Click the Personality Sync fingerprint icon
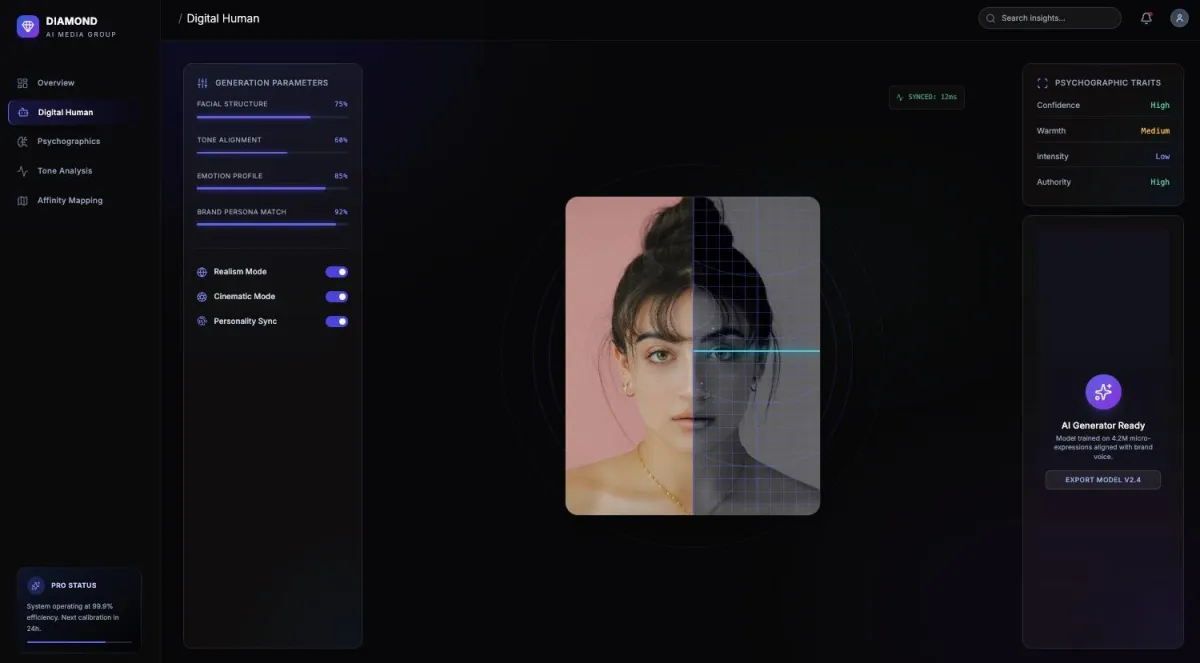The height and width of the screenshot is (663, 1200). (202, 321)
